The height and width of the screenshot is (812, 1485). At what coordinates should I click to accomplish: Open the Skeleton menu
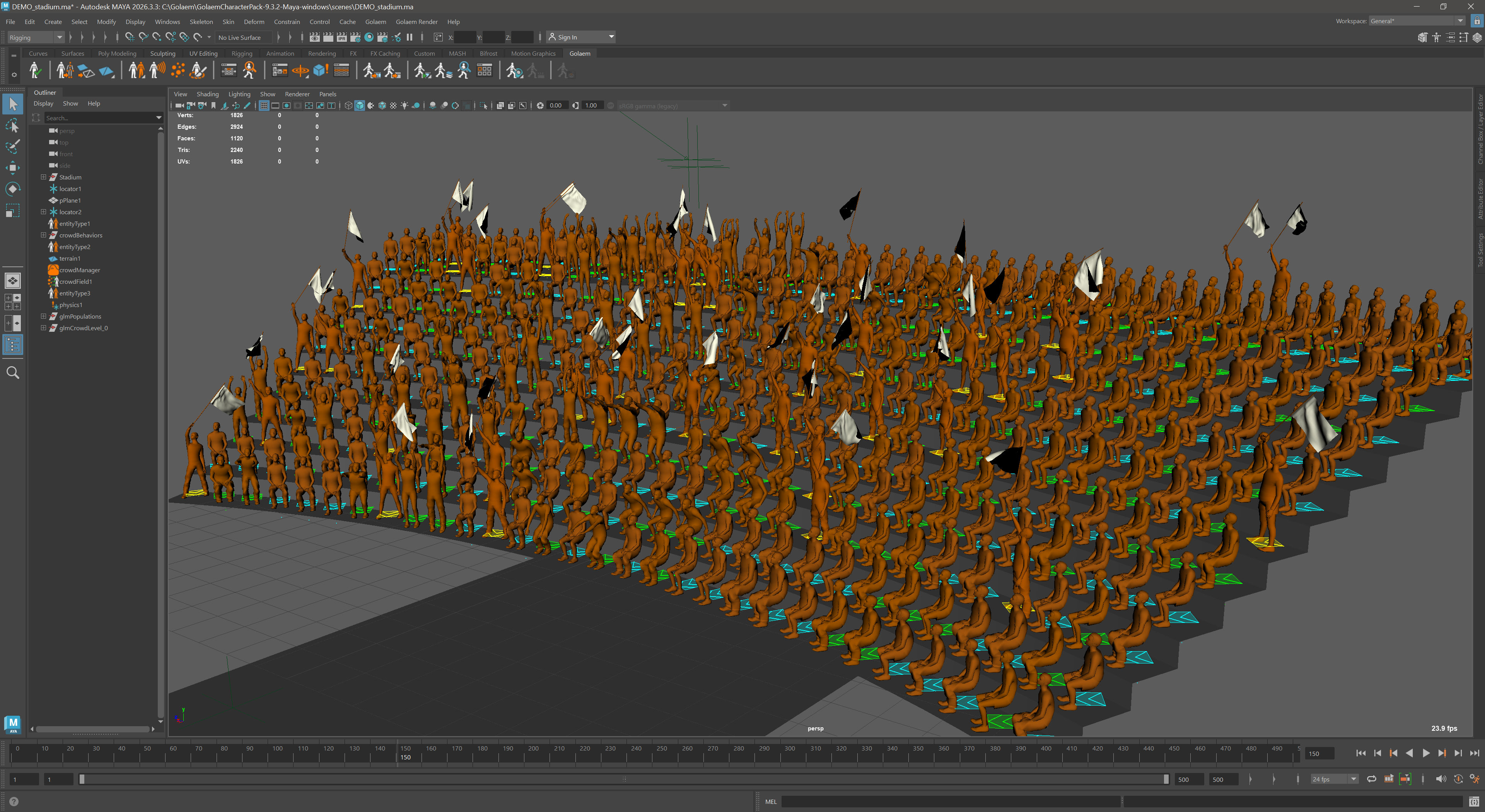click(x=201, y=22)
